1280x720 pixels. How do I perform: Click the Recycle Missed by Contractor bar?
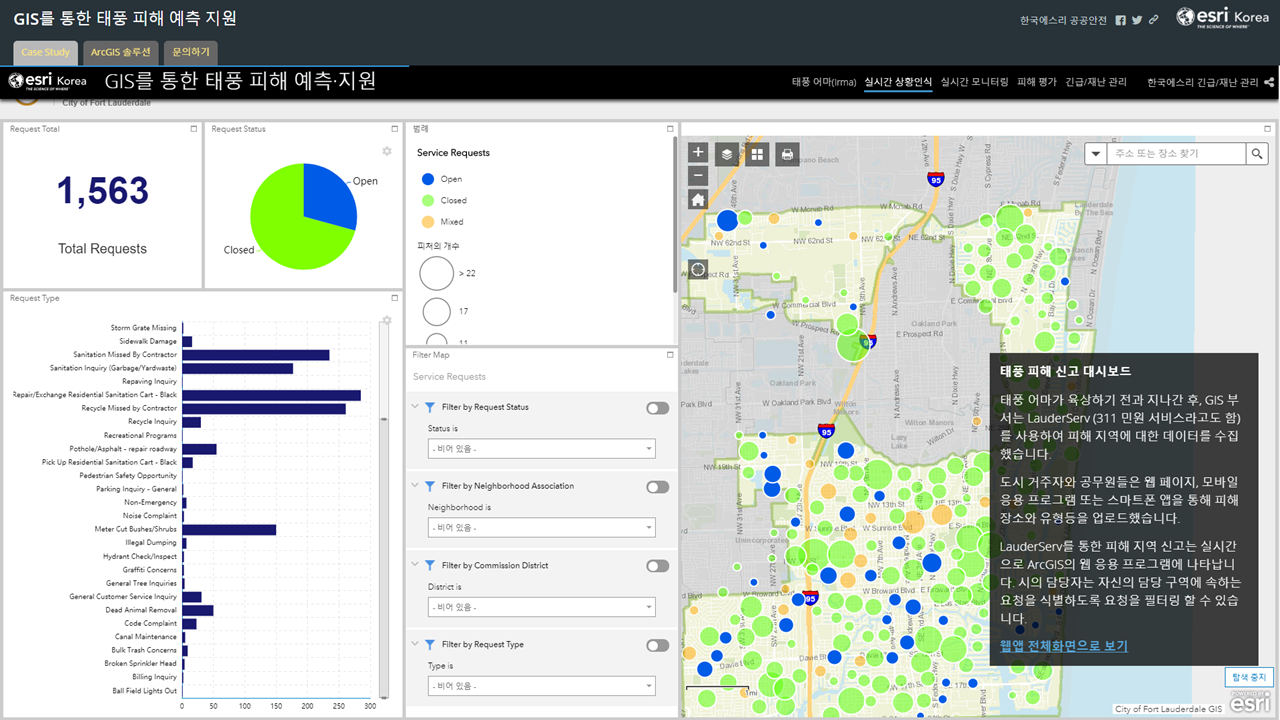pyautogui.click(x=264, y=408)
